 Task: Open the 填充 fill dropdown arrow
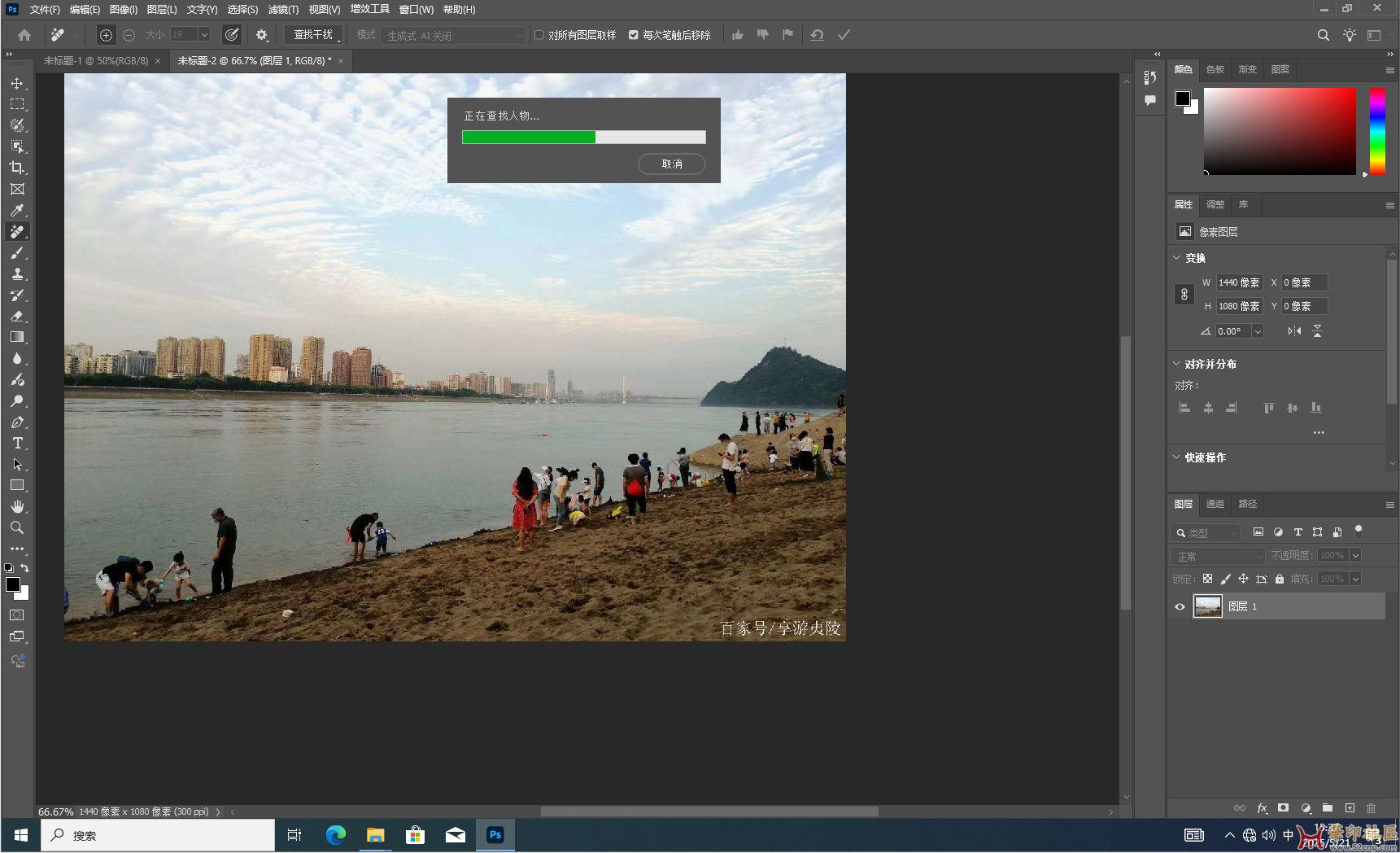click(1355, 579)
